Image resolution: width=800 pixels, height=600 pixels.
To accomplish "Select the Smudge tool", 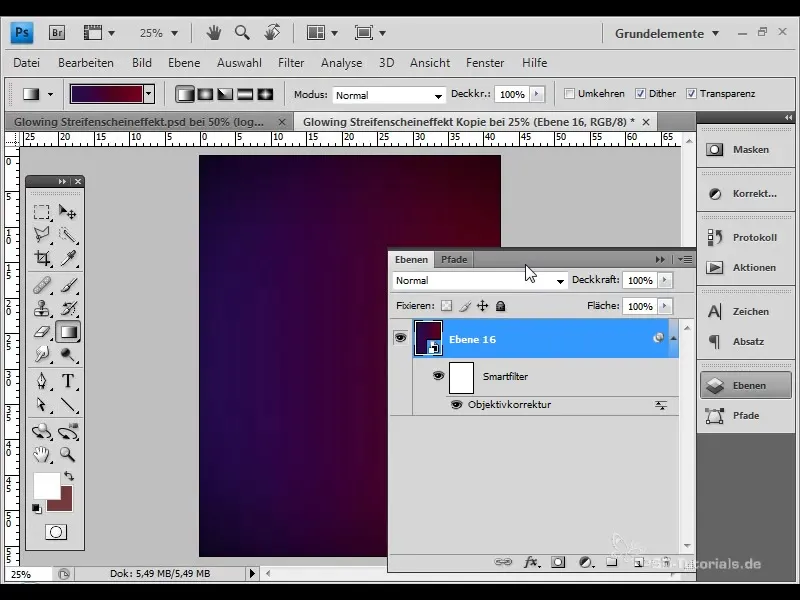I will point(42,354).
